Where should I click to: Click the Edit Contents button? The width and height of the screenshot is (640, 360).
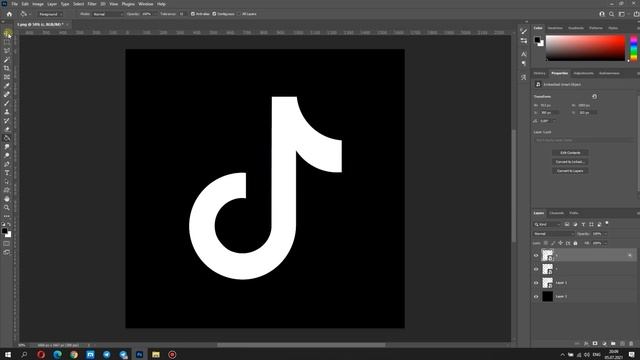click(x=570, y=153)
